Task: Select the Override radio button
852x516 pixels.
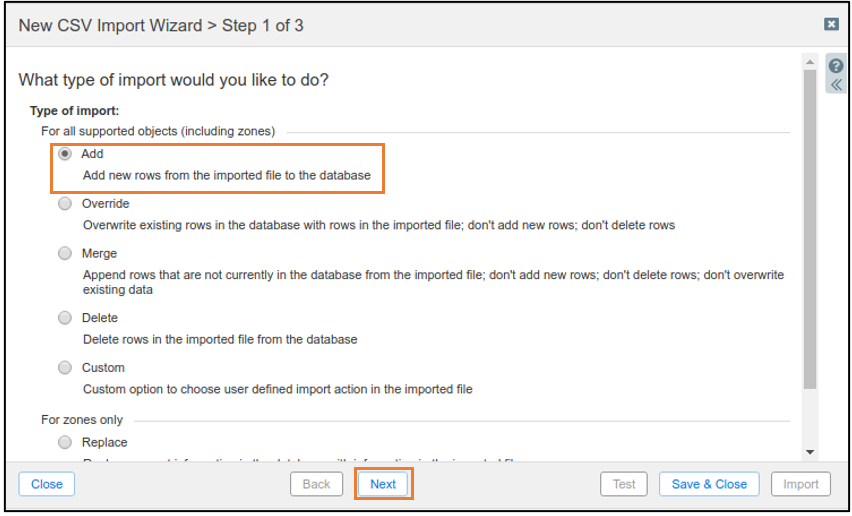Action: [65, 204]
